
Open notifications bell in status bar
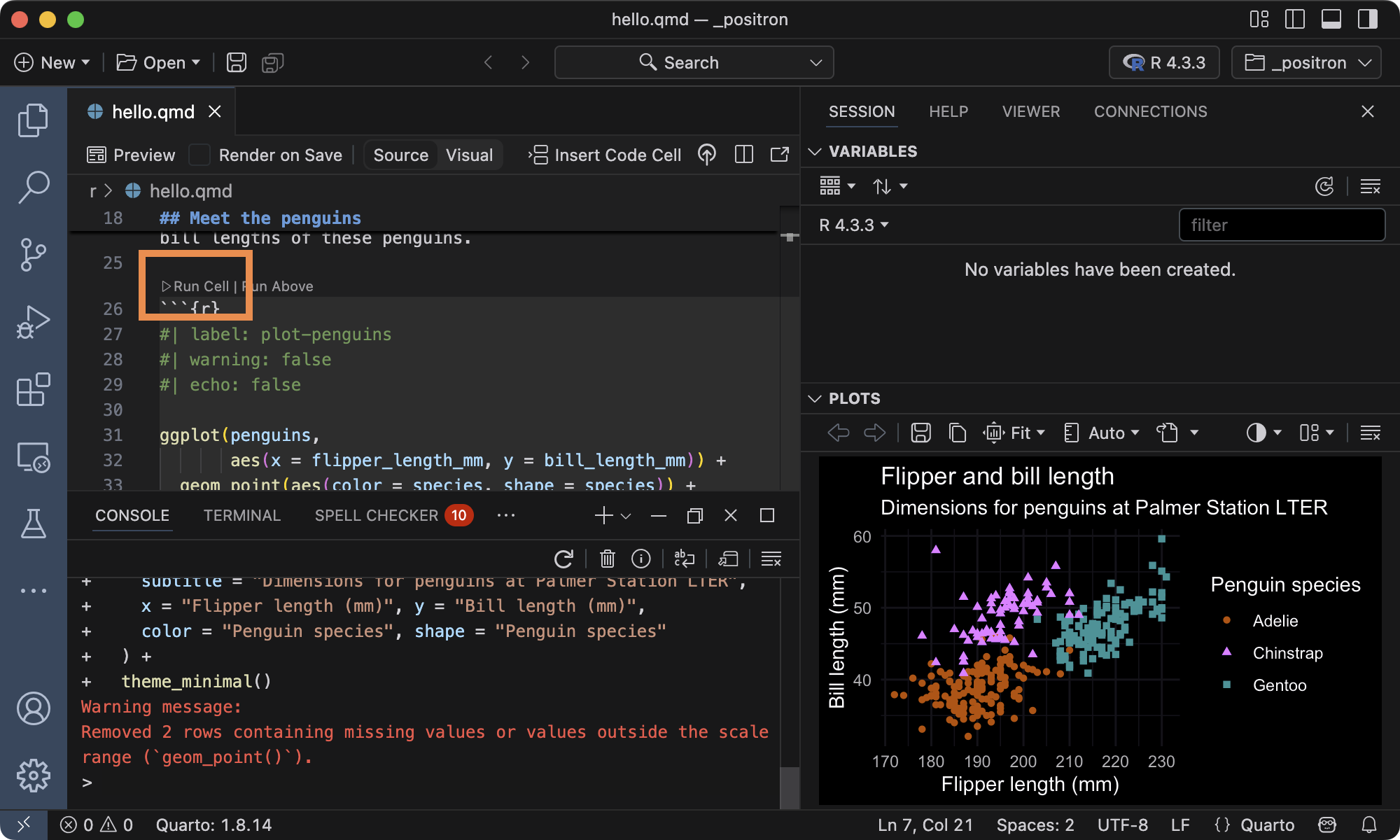[x=1369, y=825]
